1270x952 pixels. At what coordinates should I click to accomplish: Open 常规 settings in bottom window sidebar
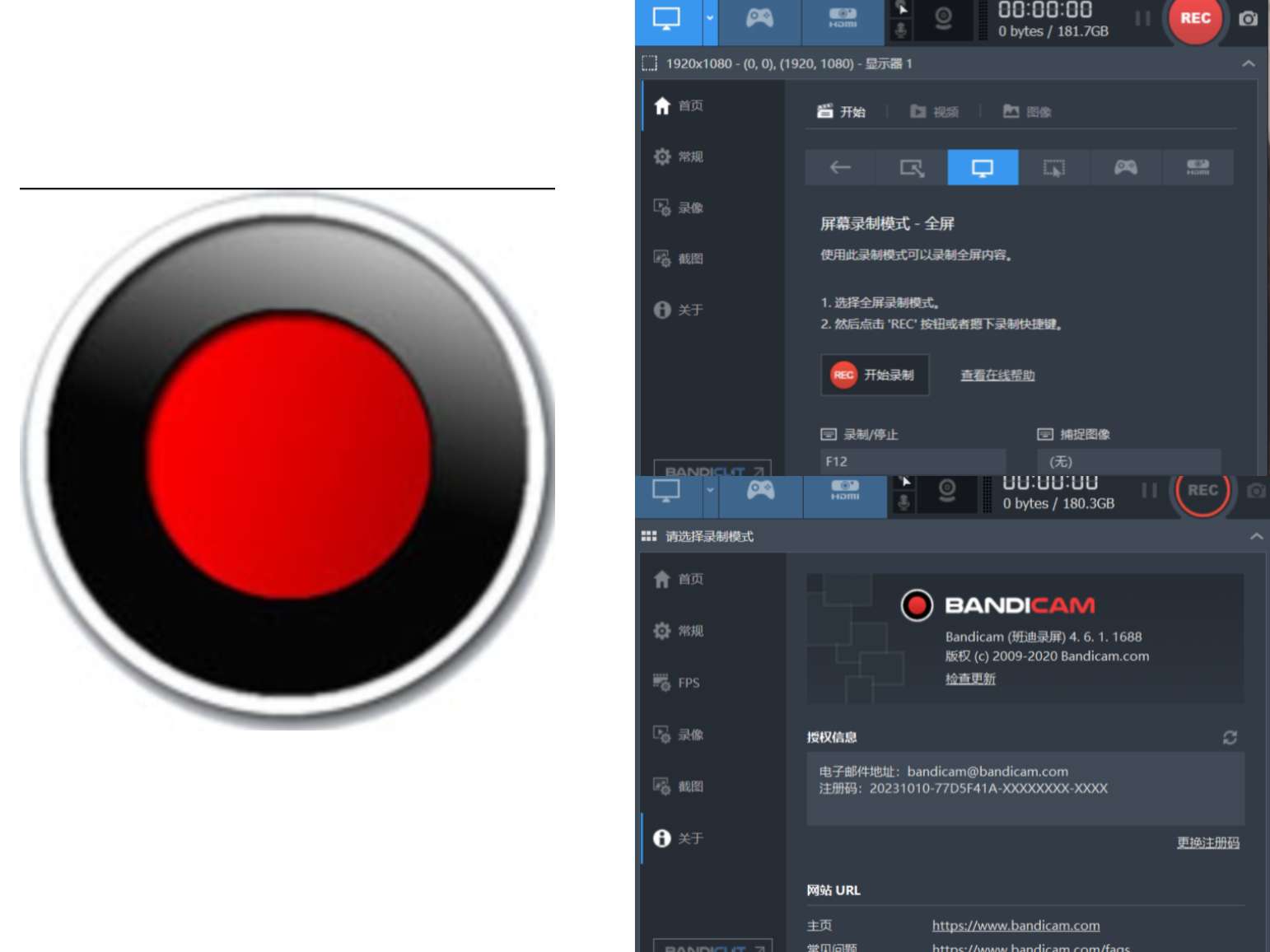coord(679,631)
